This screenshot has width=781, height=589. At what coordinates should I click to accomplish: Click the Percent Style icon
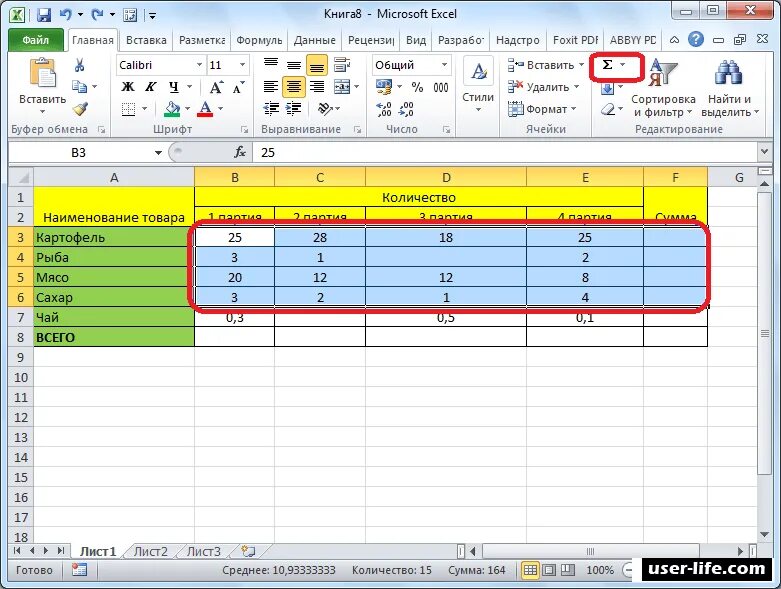[x=417, y=87]
